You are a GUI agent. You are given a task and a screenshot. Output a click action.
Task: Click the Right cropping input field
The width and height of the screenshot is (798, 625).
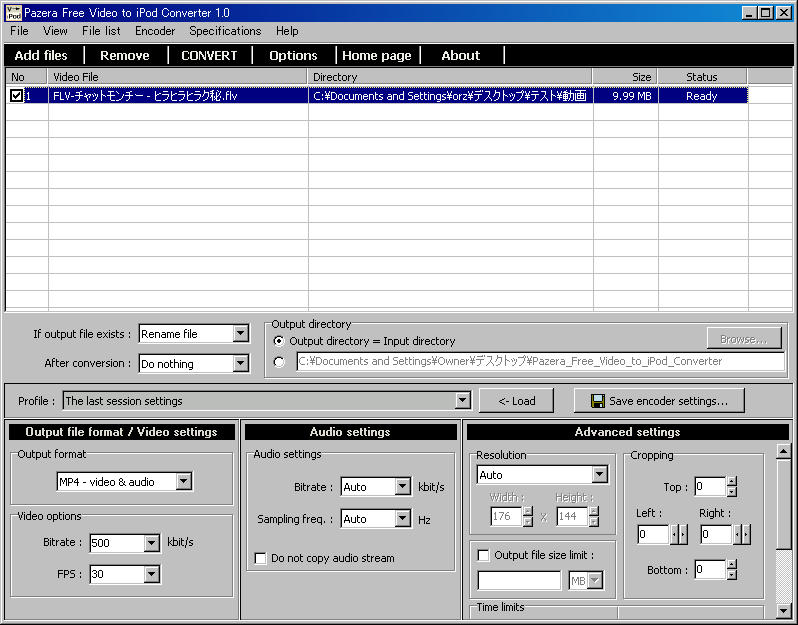[717, 534]
